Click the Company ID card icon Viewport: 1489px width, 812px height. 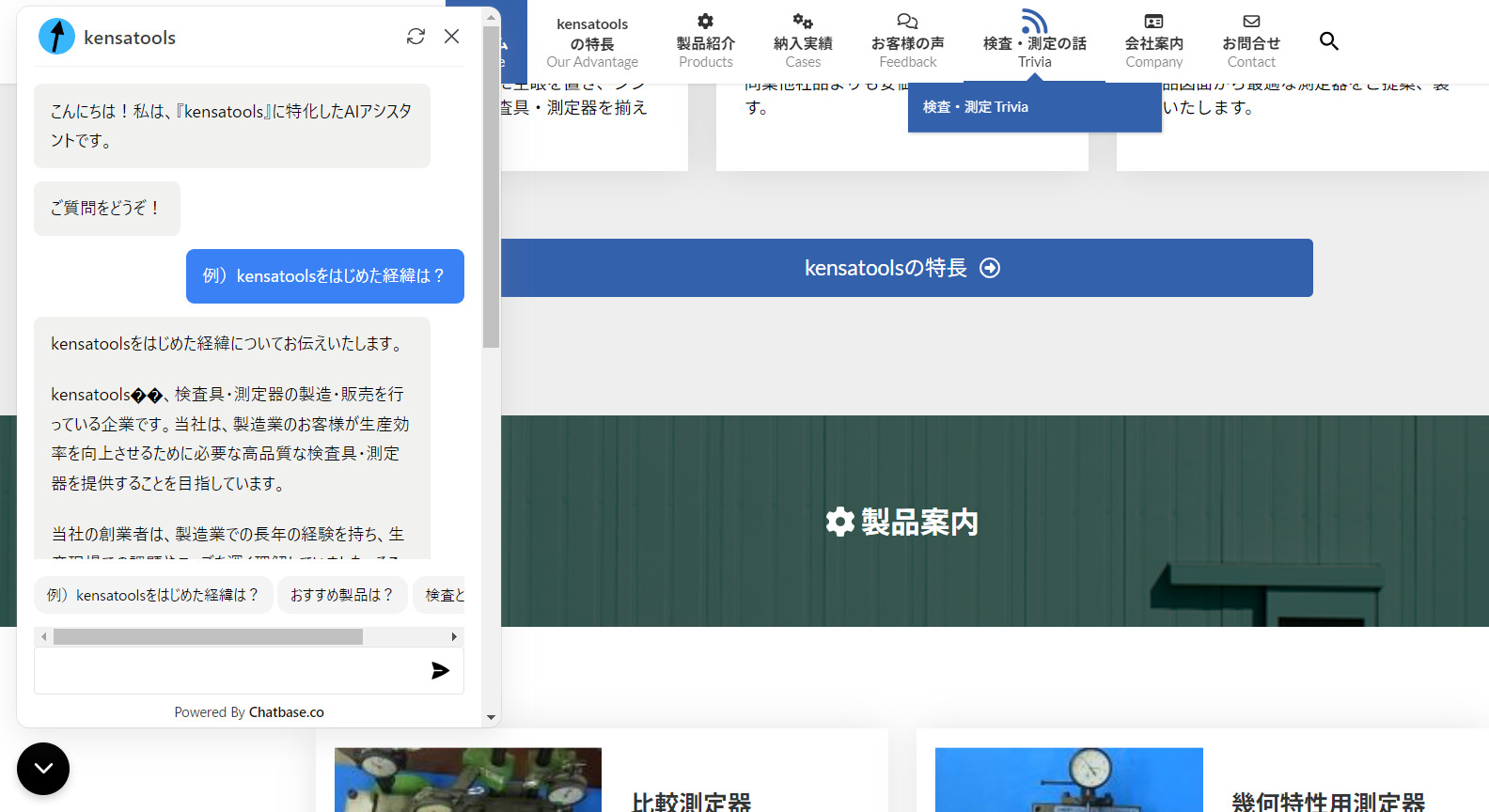pyautogui.click(x=1153, y=21)
